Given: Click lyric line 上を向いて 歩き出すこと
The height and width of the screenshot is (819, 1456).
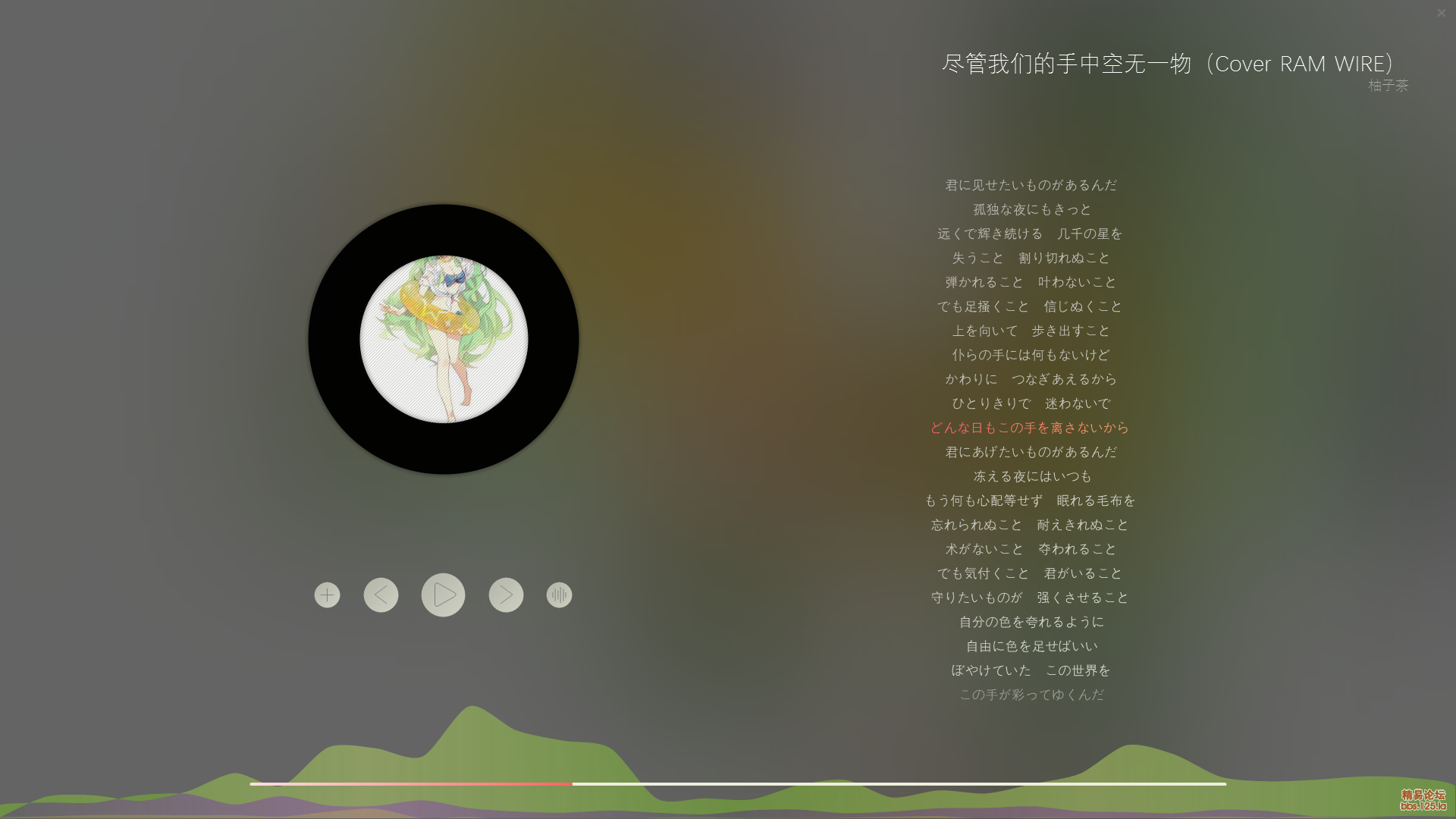Looking at the screenshot, I should 1031,331.
